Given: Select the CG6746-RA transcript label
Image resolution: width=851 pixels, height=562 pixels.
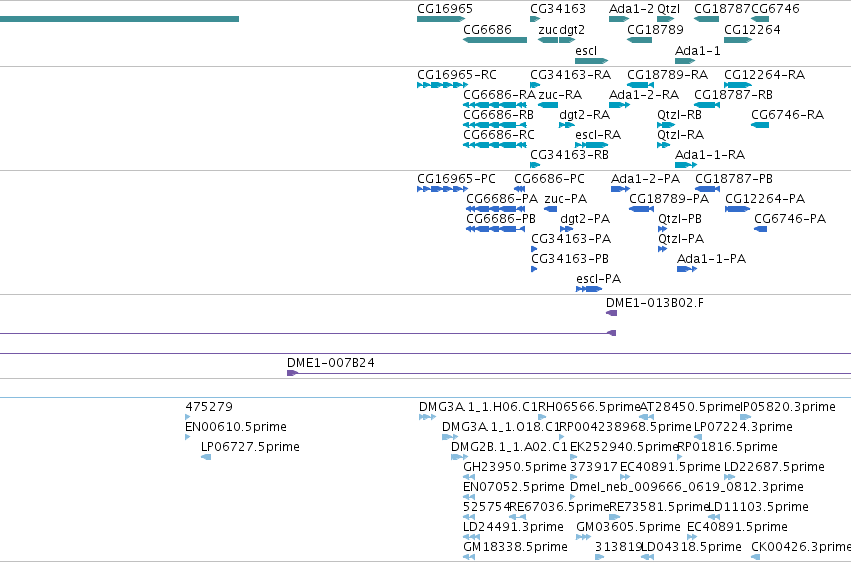Looking at the screenshot, I should (x=788, y=115).
